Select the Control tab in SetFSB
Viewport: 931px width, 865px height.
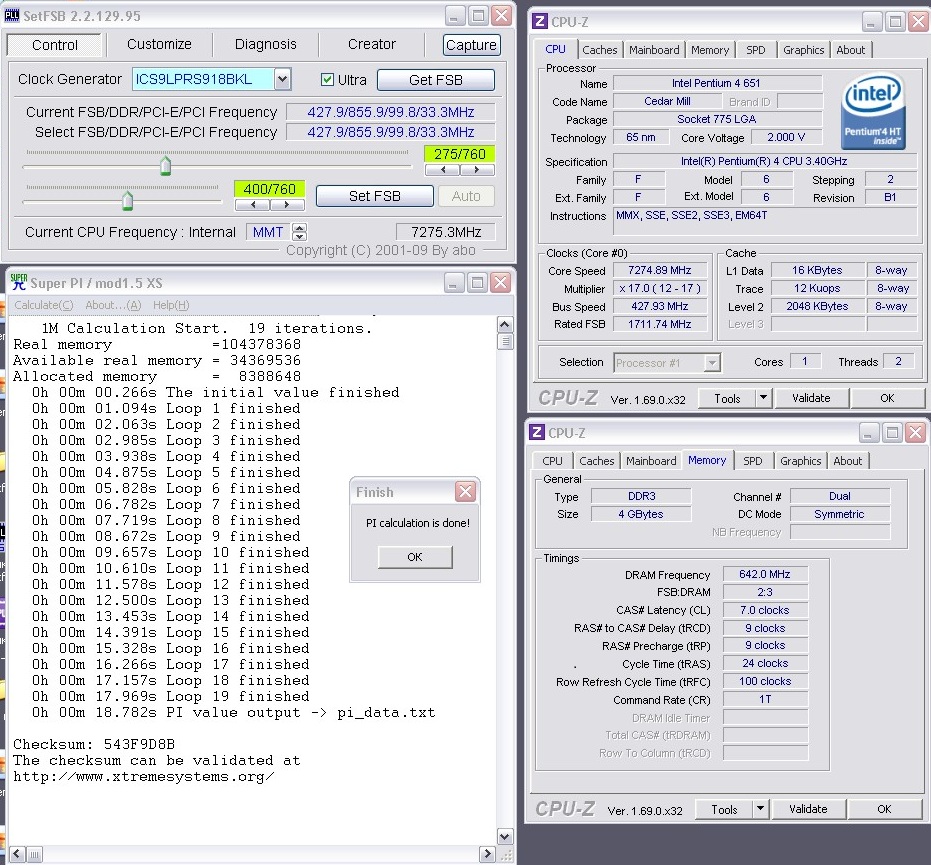tap(55, 45)
